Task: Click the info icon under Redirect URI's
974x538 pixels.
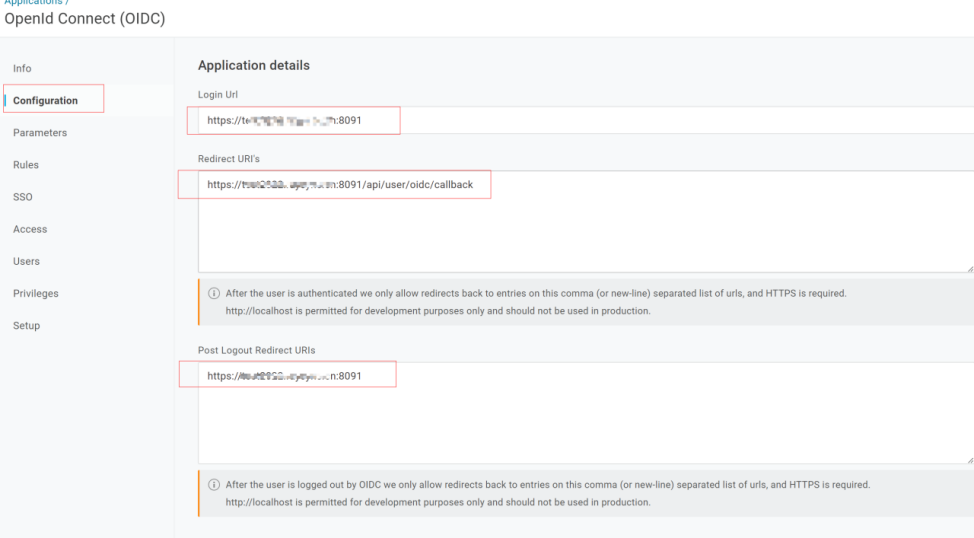Action: 213,294
